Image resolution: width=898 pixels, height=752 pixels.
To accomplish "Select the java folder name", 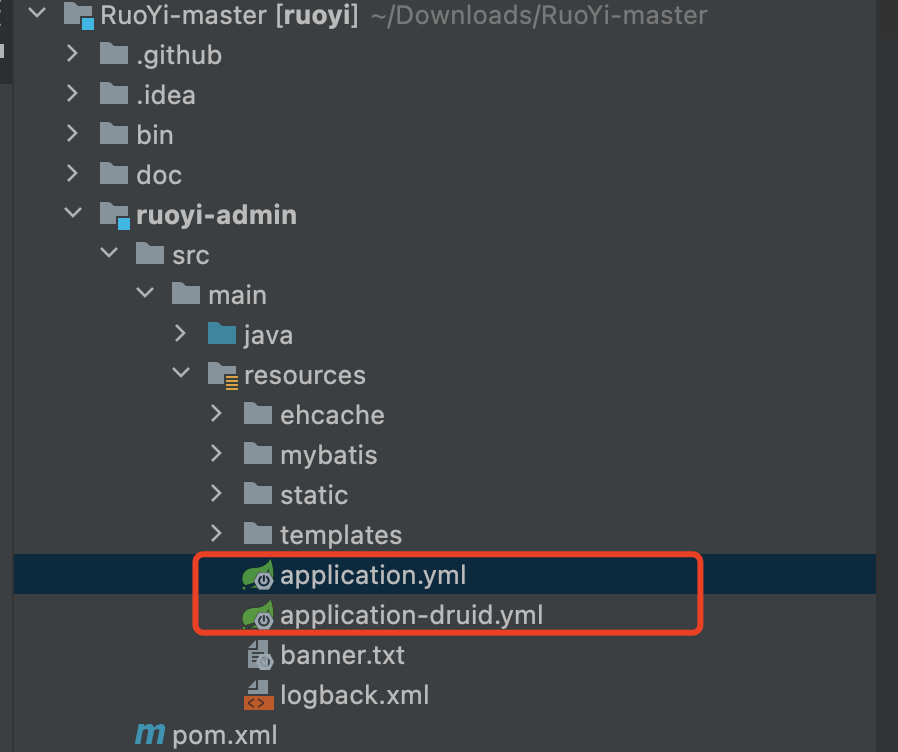I will pyautogui.click(x=269, y=336).
